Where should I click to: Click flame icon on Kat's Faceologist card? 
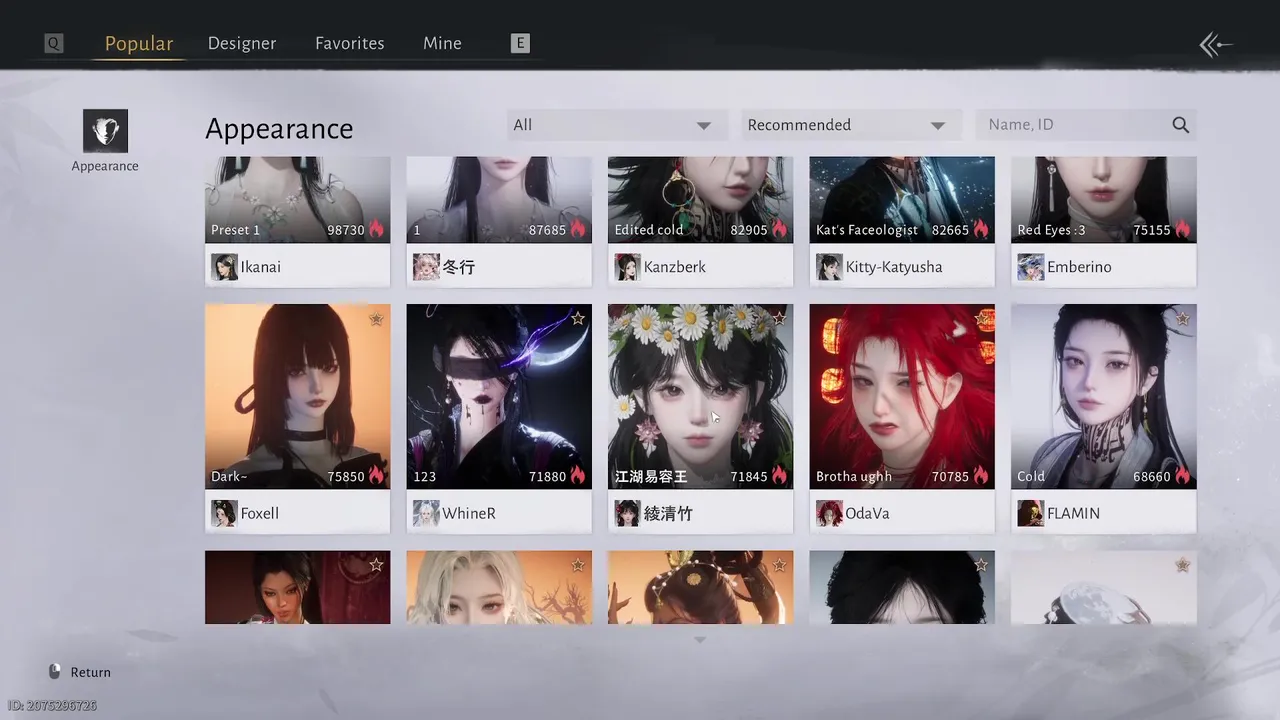pos(981,229)
